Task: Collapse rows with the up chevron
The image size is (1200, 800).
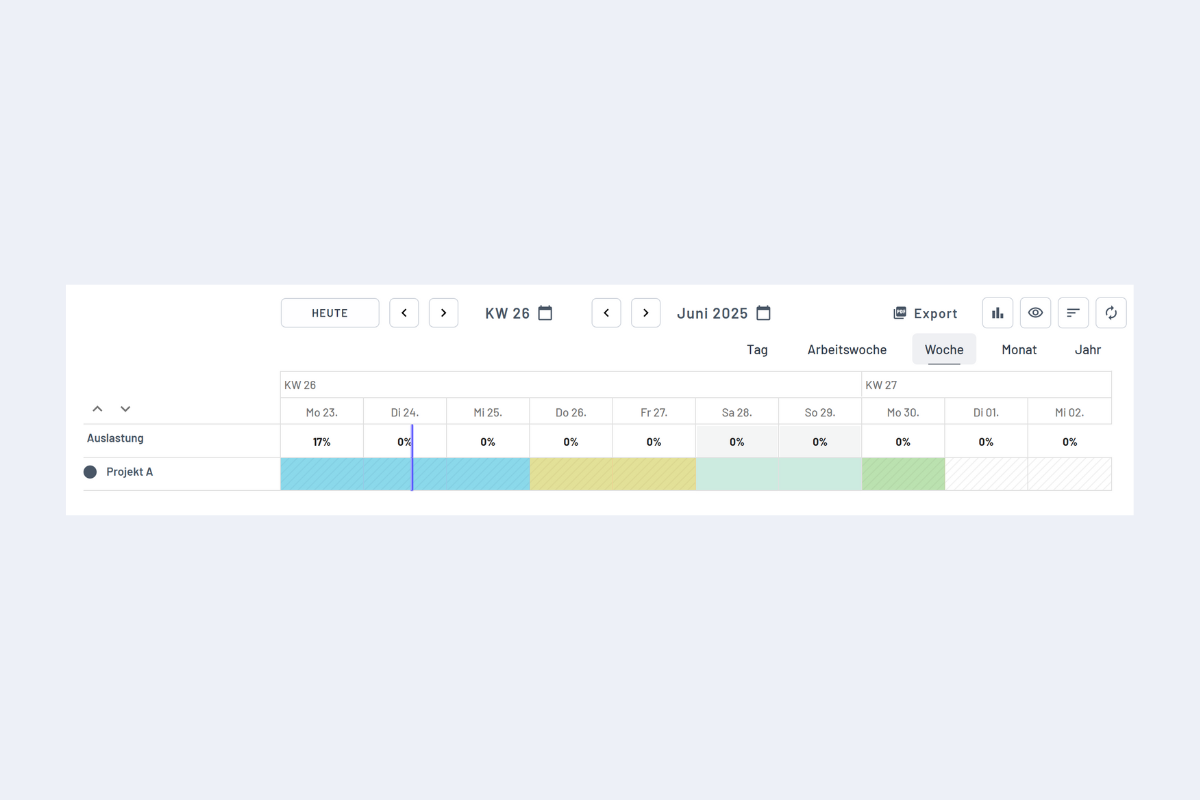Action: [x=97, y=409]
